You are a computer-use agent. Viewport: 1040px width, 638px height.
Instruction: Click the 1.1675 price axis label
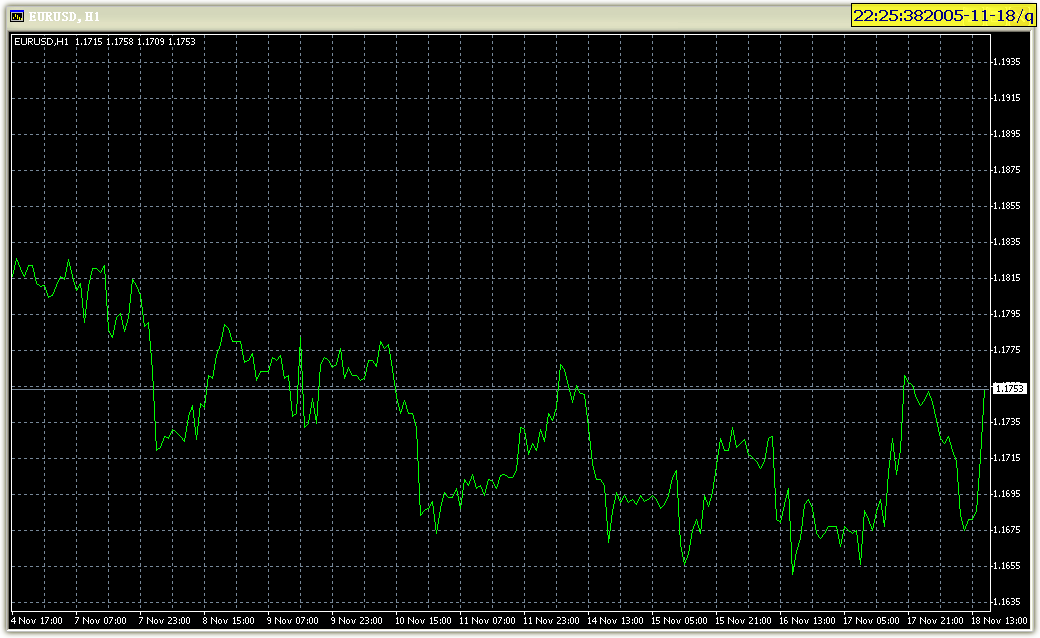click(1007, 530)
